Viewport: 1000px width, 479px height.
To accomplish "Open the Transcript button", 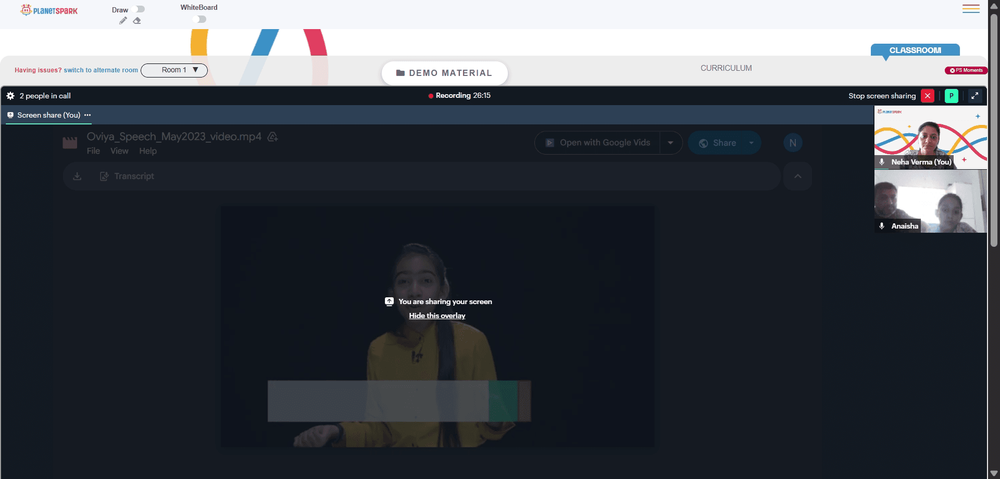I will click(x=127, y=176).
